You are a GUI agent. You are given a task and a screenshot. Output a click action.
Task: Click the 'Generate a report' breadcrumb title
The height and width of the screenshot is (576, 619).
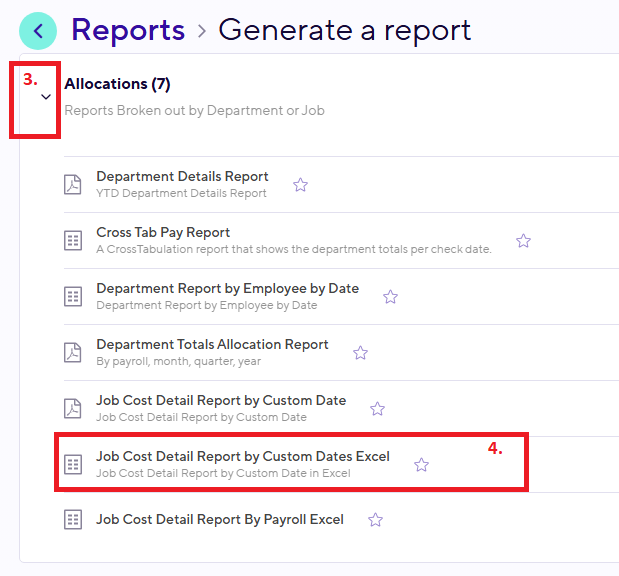[345, 30]
